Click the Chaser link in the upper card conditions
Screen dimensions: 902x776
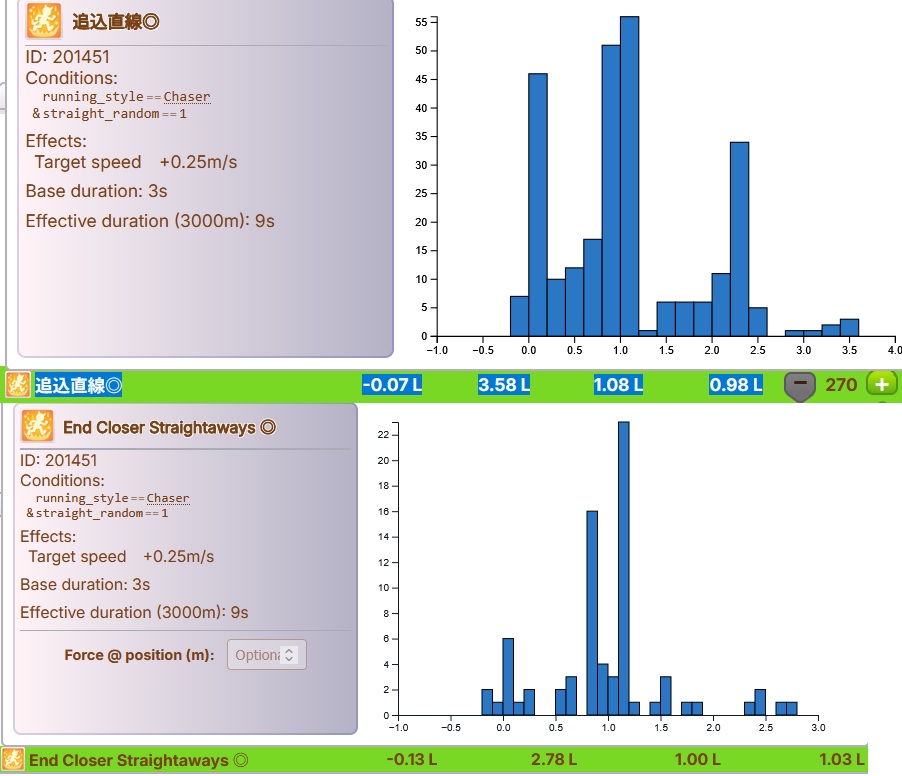point(187,97)
